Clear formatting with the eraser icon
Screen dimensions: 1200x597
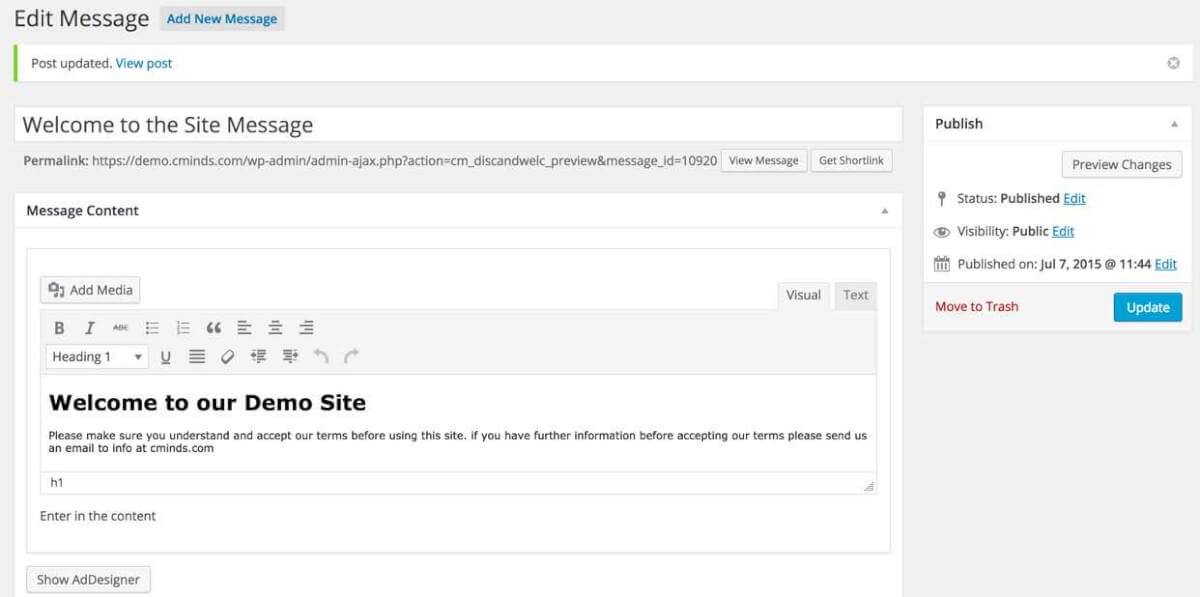(x=228, y=357)
